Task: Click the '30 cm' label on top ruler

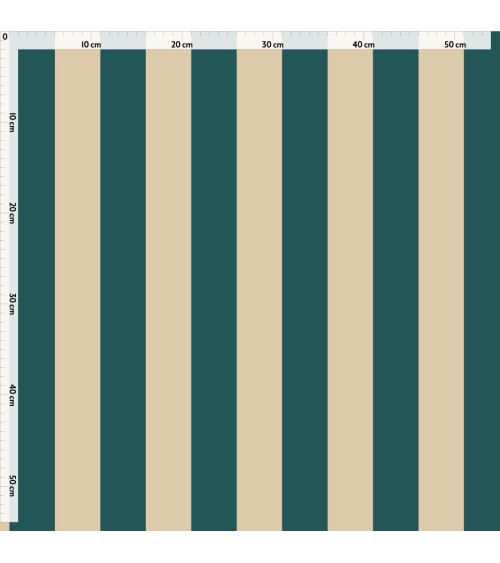Action: coord(272,45)
